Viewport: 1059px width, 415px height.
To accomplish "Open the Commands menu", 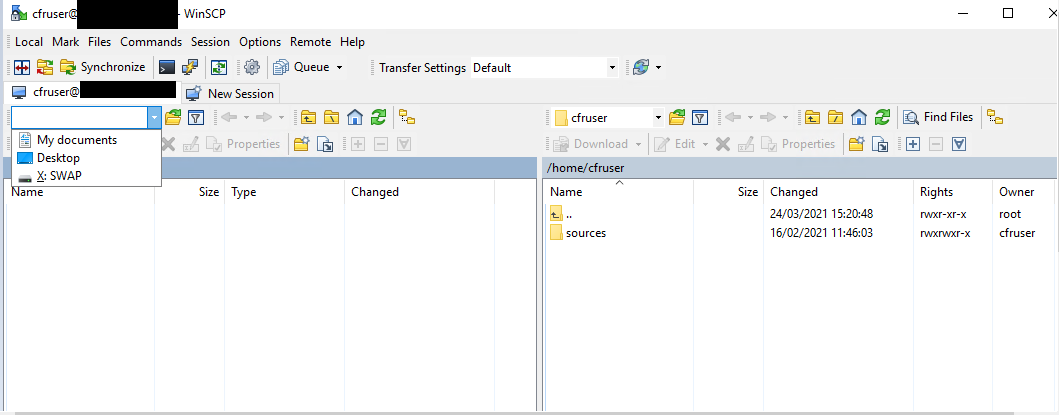I will pos(151,42).
